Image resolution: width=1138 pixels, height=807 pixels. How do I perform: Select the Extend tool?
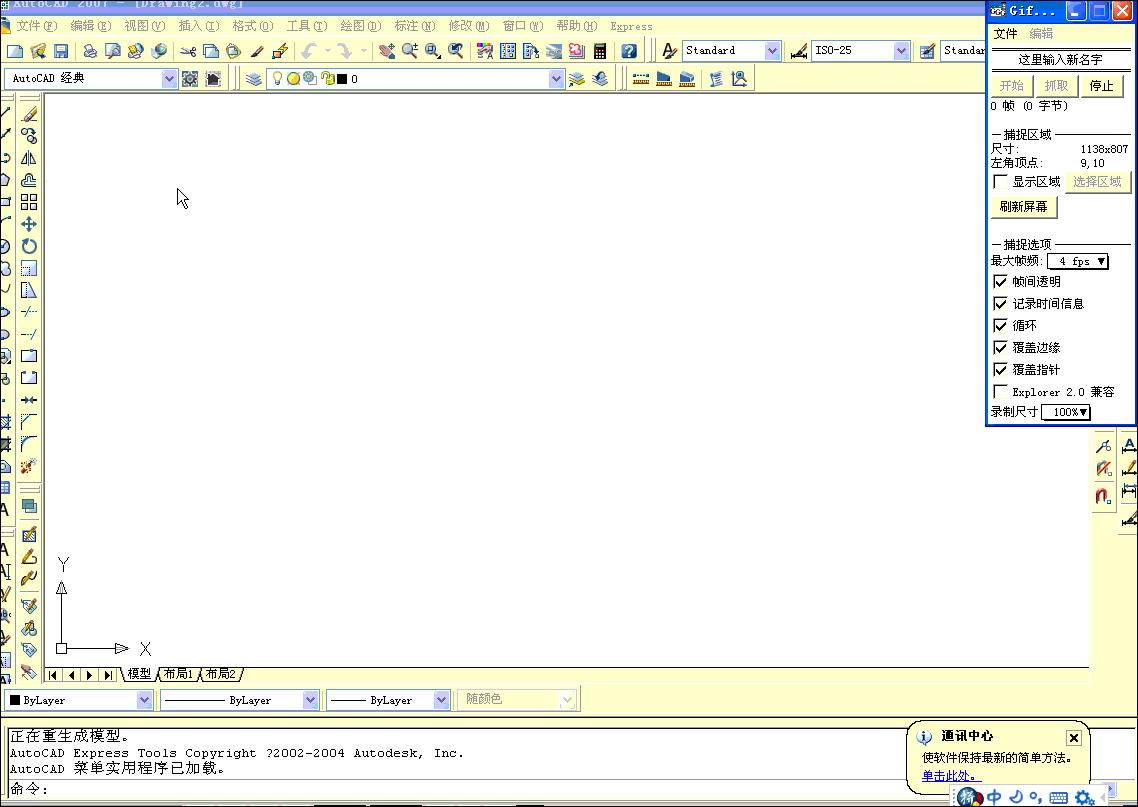pos(29,335)
